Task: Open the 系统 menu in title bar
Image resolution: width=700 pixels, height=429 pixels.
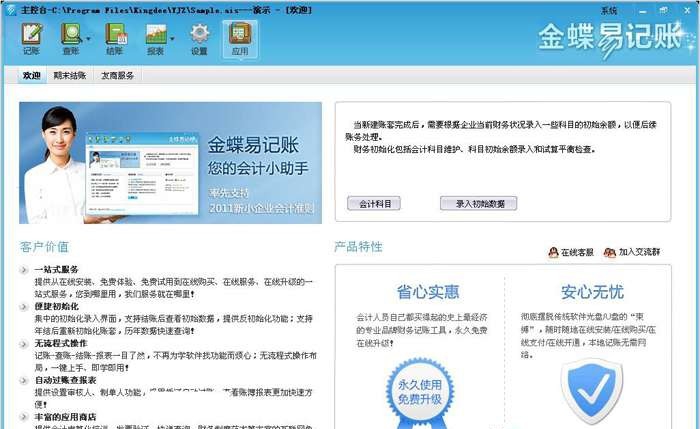Action: 608,10
